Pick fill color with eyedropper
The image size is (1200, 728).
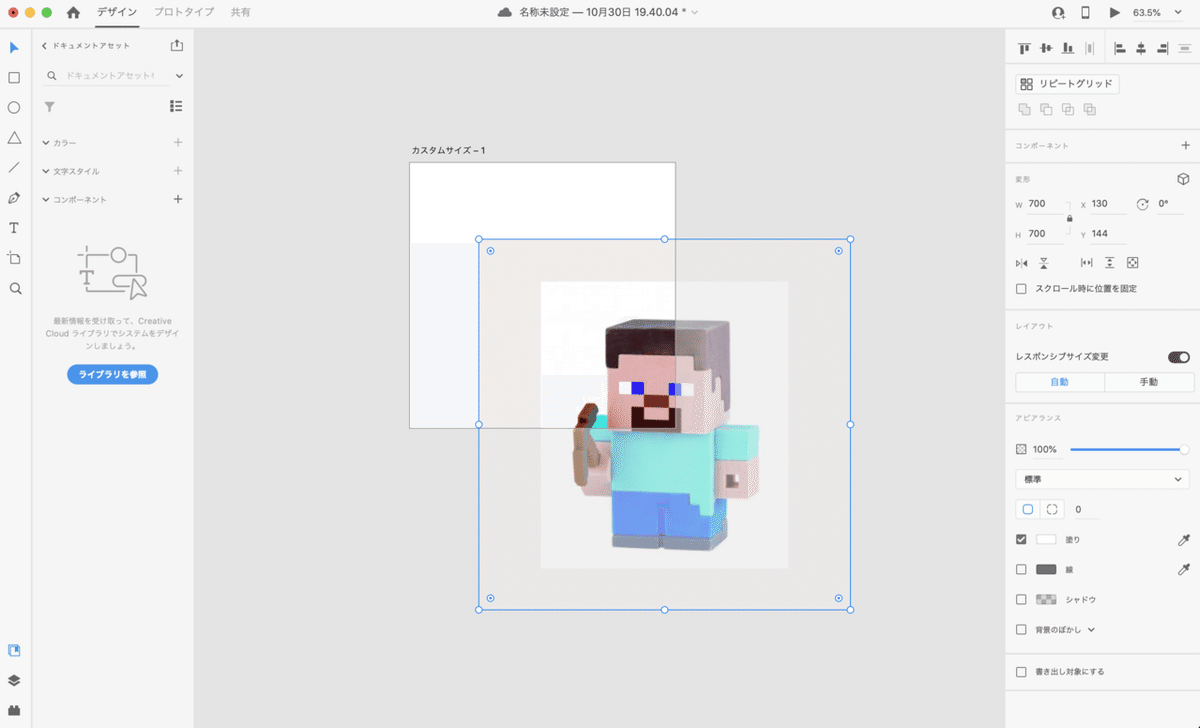pyautogui.click(x=1184, y=539)
